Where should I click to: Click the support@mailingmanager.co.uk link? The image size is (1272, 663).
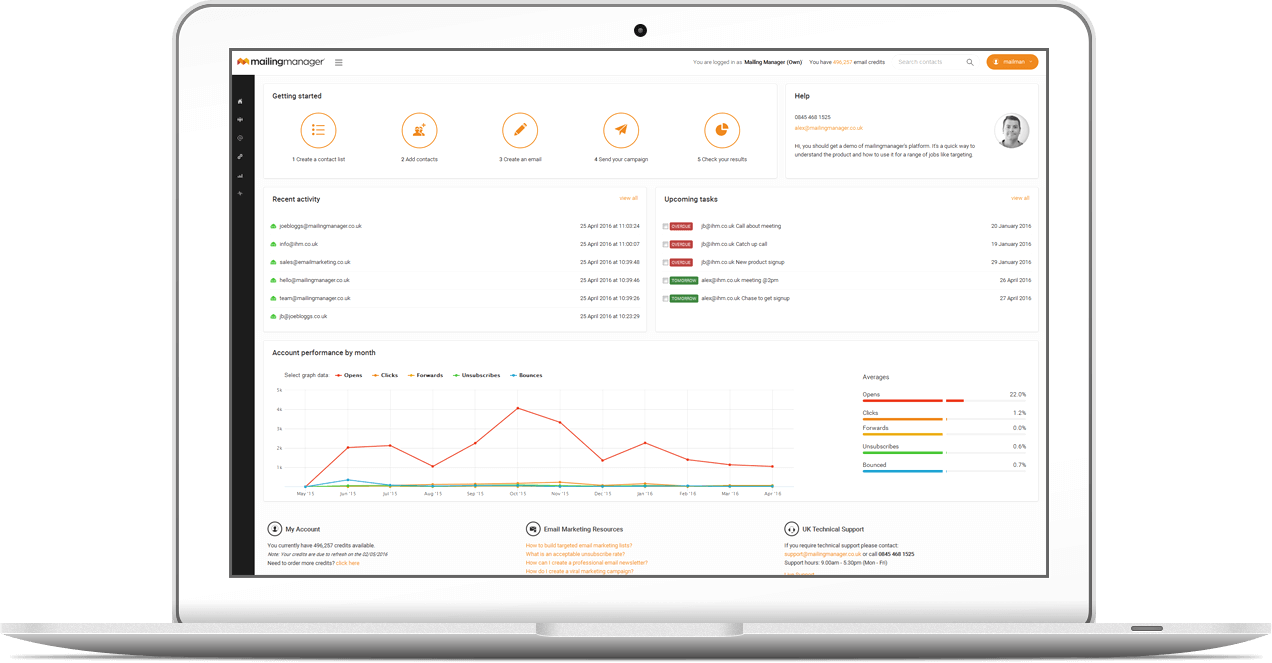click(x=823, y=554)
